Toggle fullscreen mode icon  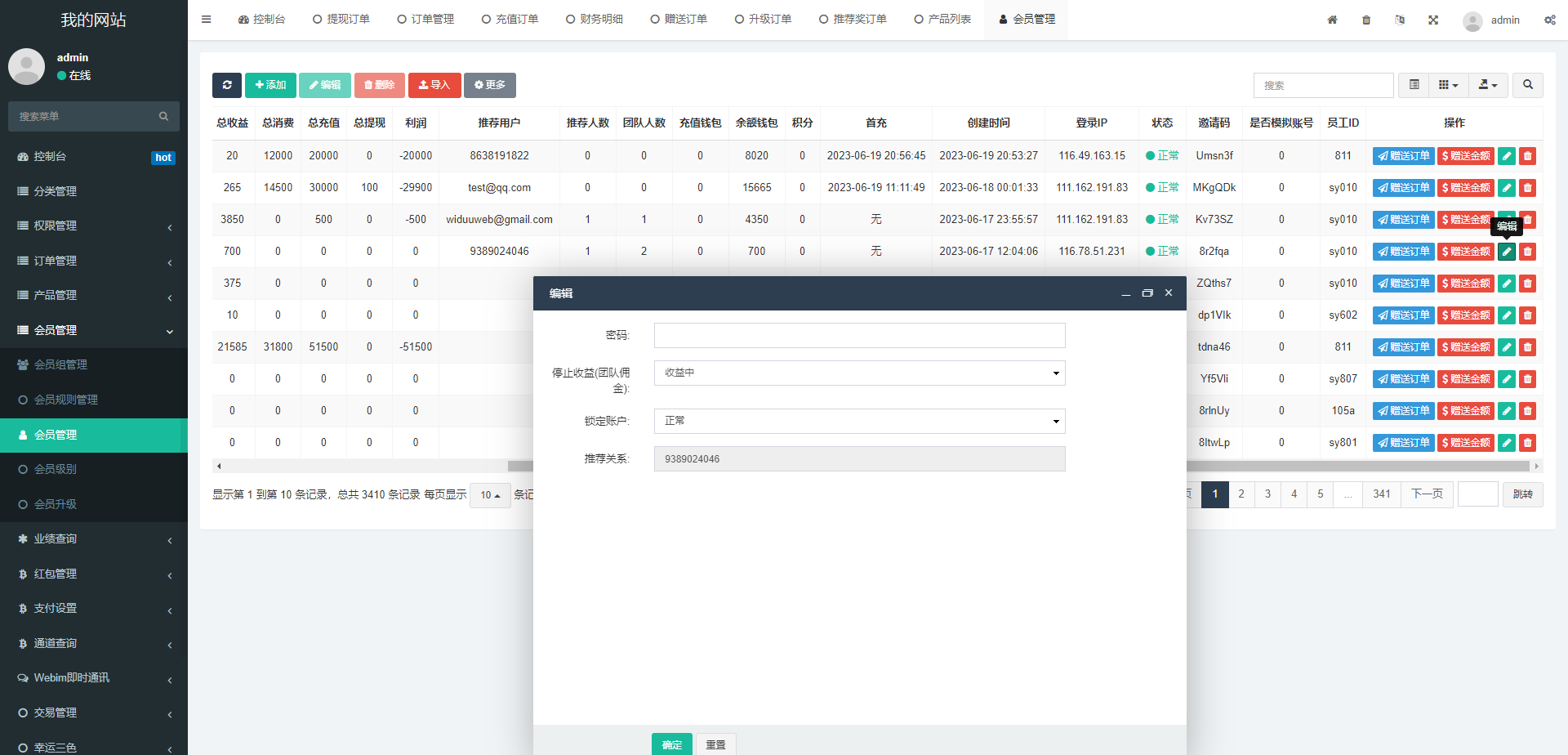tap(1433, 20)
